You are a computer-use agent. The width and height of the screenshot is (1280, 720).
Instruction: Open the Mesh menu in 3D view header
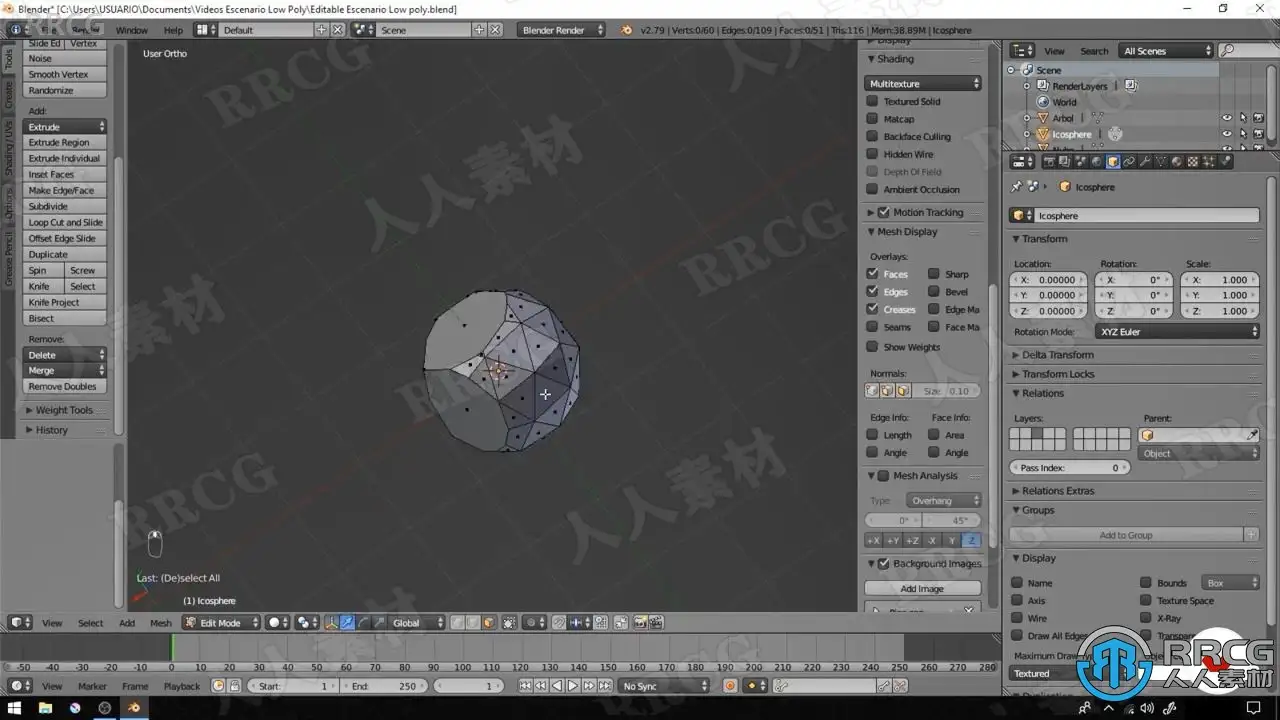pyautogui.click(x=161, y=623)
